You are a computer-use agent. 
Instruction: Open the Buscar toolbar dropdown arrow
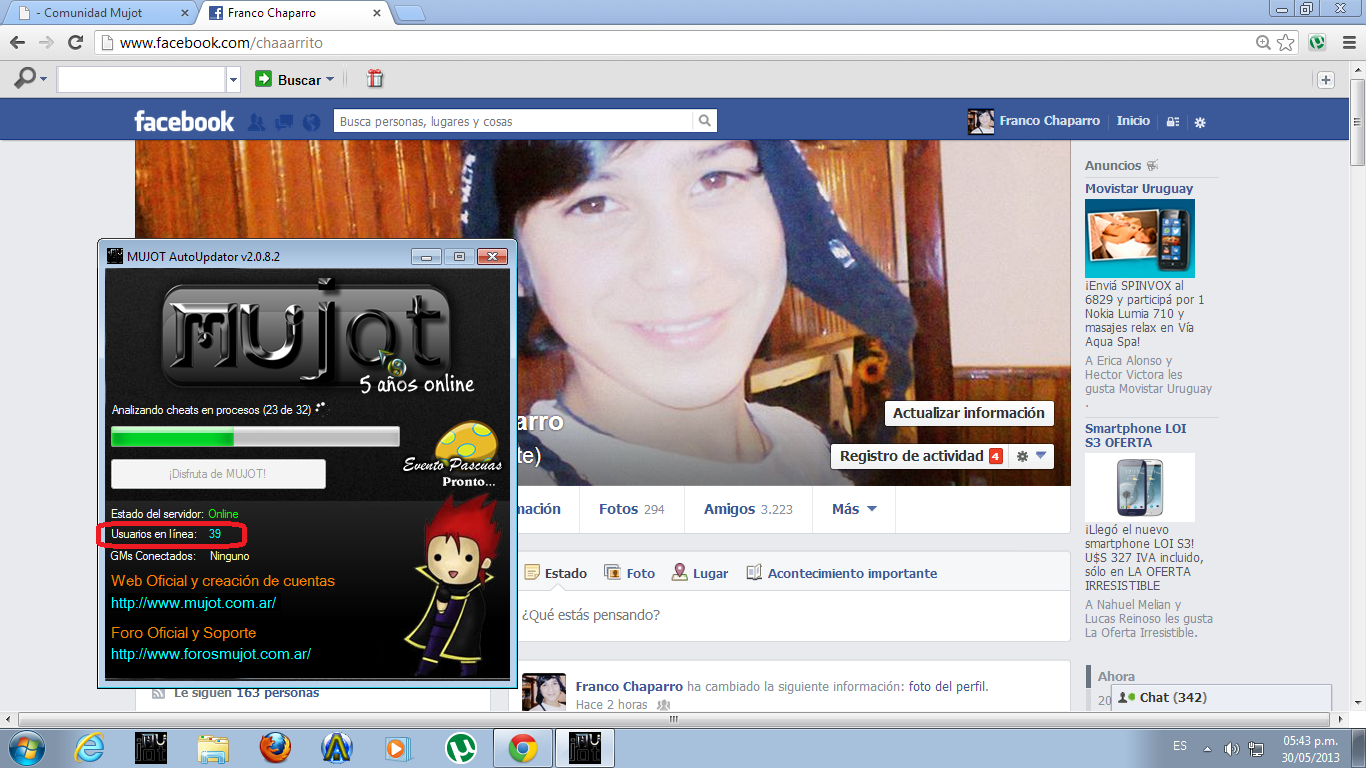click(330, 79)
